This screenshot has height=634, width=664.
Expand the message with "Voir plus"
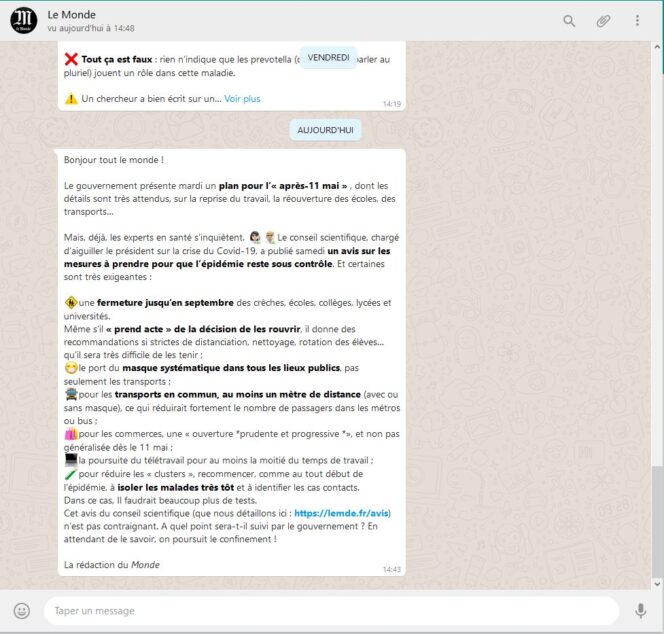pos(242,99)
